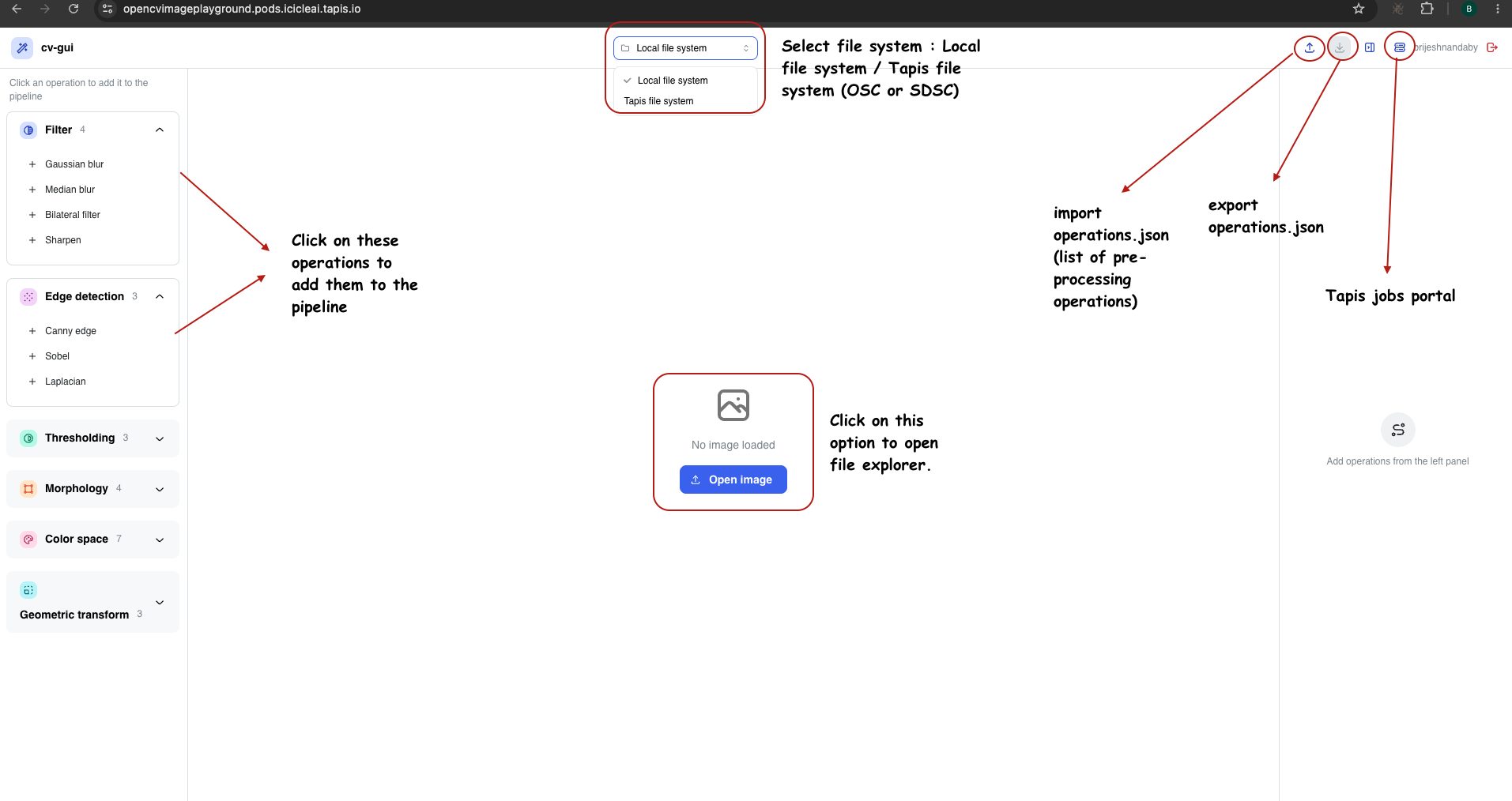The width and height of the screenshot is (1512, 801).
Task: Reload the page in the browser
Action: (x=74, y=9)
